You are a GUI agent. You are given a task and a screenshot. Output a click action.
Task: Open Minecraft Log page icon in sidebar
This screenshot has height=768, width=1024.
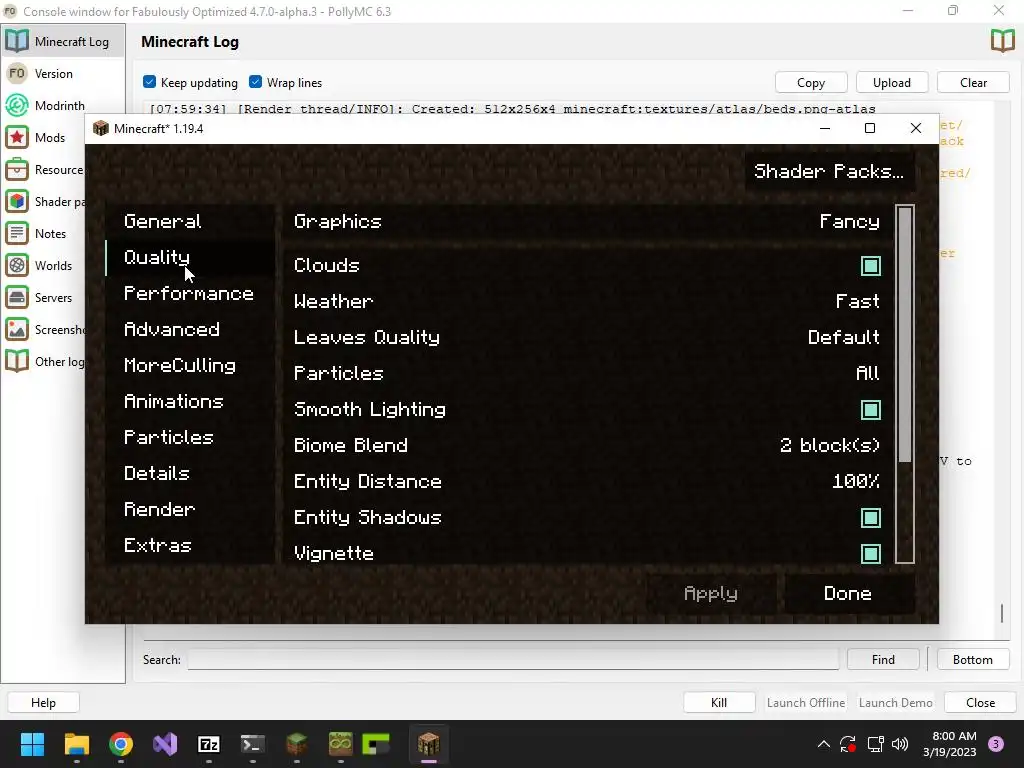17,41
